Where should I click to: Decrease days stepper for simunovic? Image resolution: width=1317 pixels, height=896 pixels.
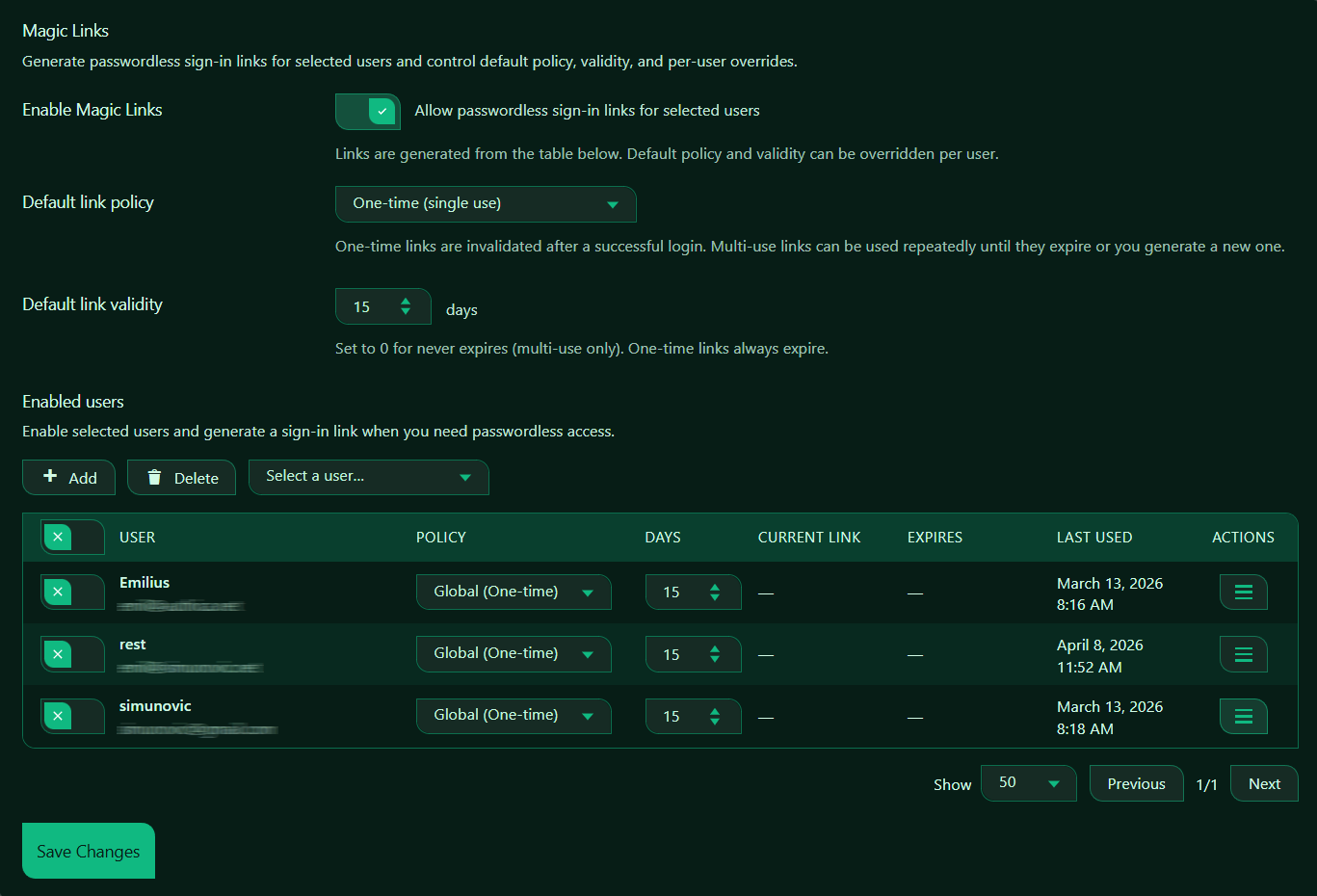coord(715,723)
